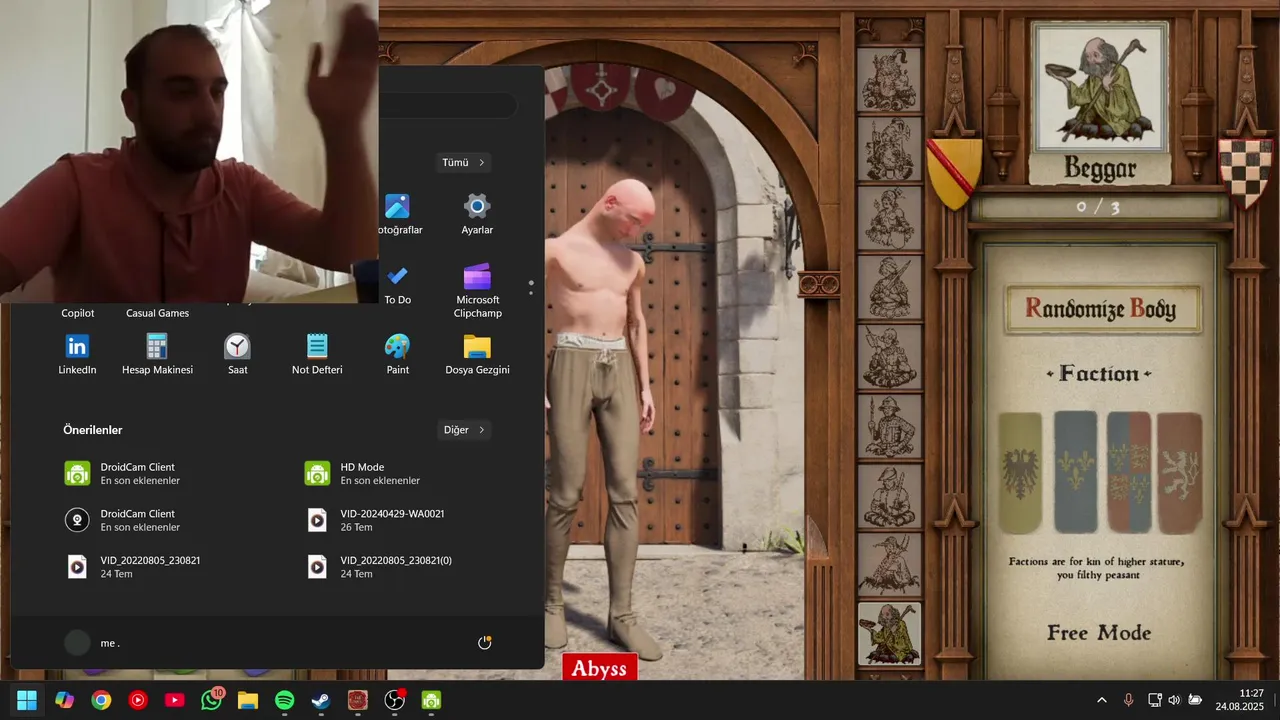
Task: Open the Start menu power options
Action: click(x=484, y=643)
